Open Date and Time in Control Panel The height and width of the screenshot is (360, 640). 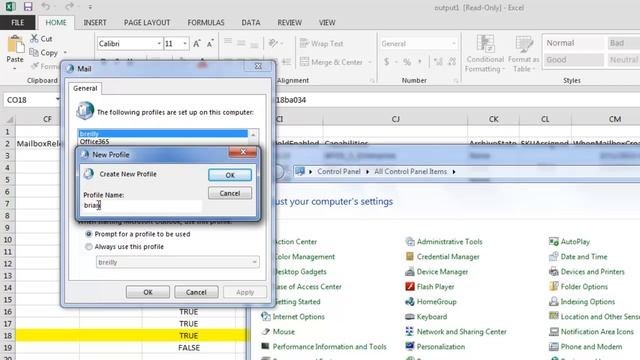coord(584,257)
